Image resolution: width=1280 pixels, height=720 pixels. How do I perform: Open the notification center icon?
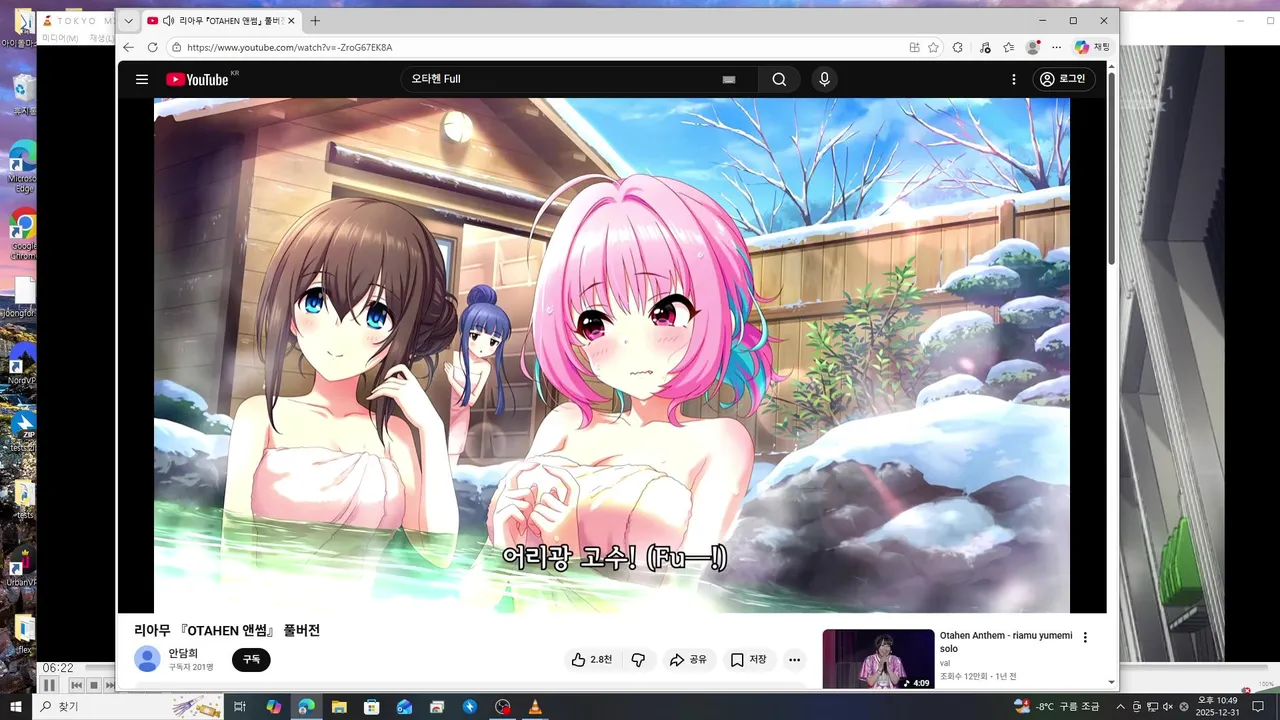(x=1260, y=706)
